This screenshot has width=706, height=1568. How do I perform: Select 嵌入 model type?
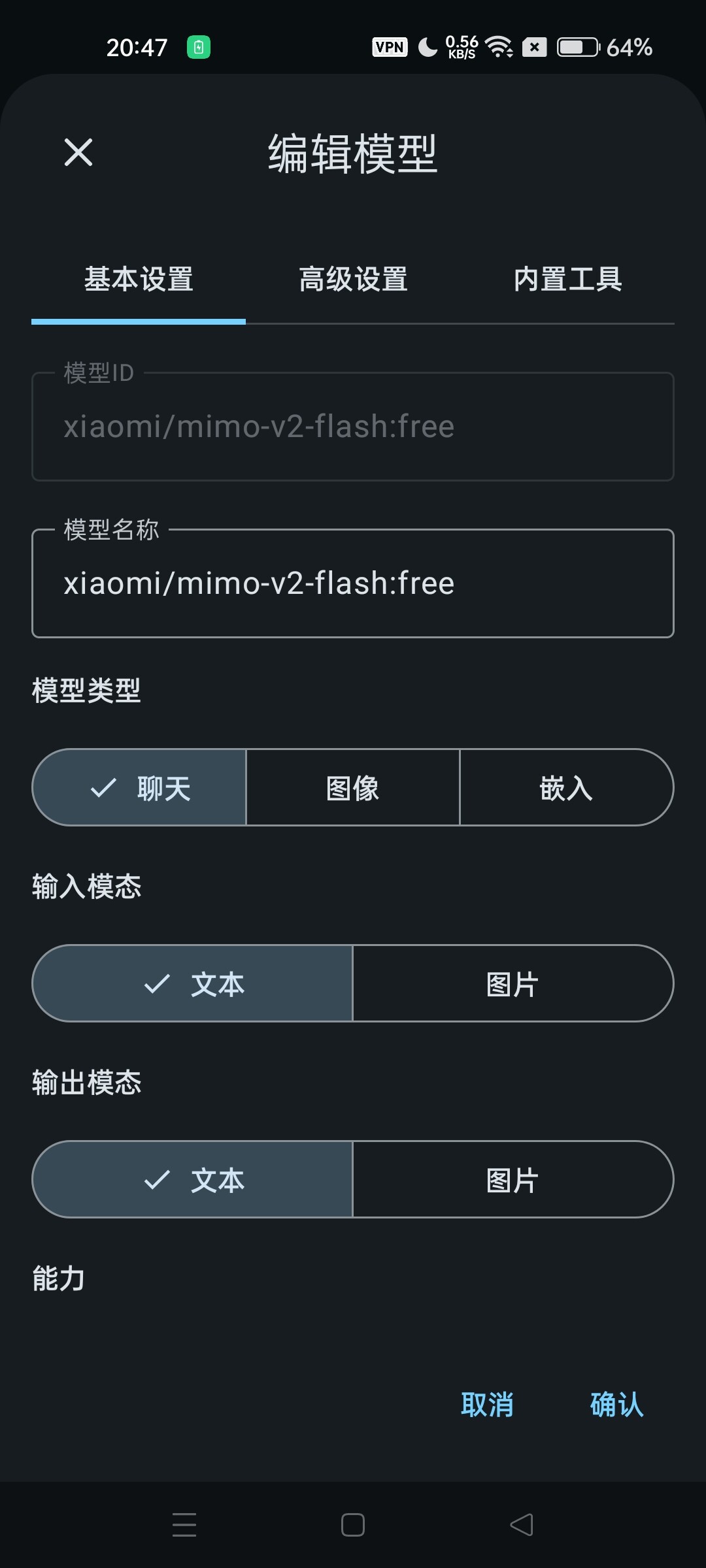point(567,787)
